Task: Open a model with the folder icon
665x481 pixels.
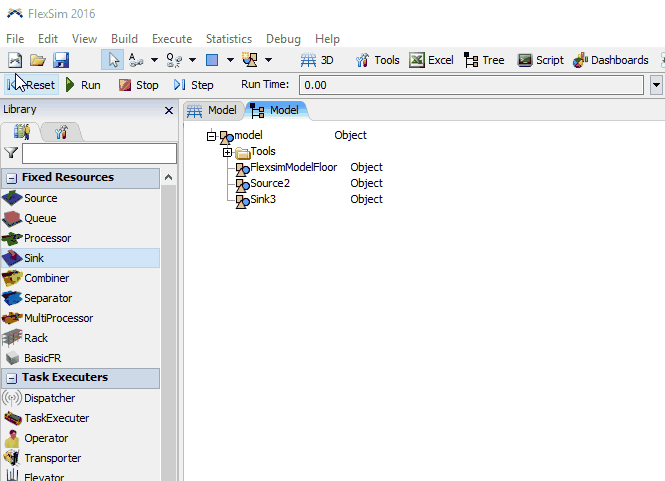Action: point(38,60)
